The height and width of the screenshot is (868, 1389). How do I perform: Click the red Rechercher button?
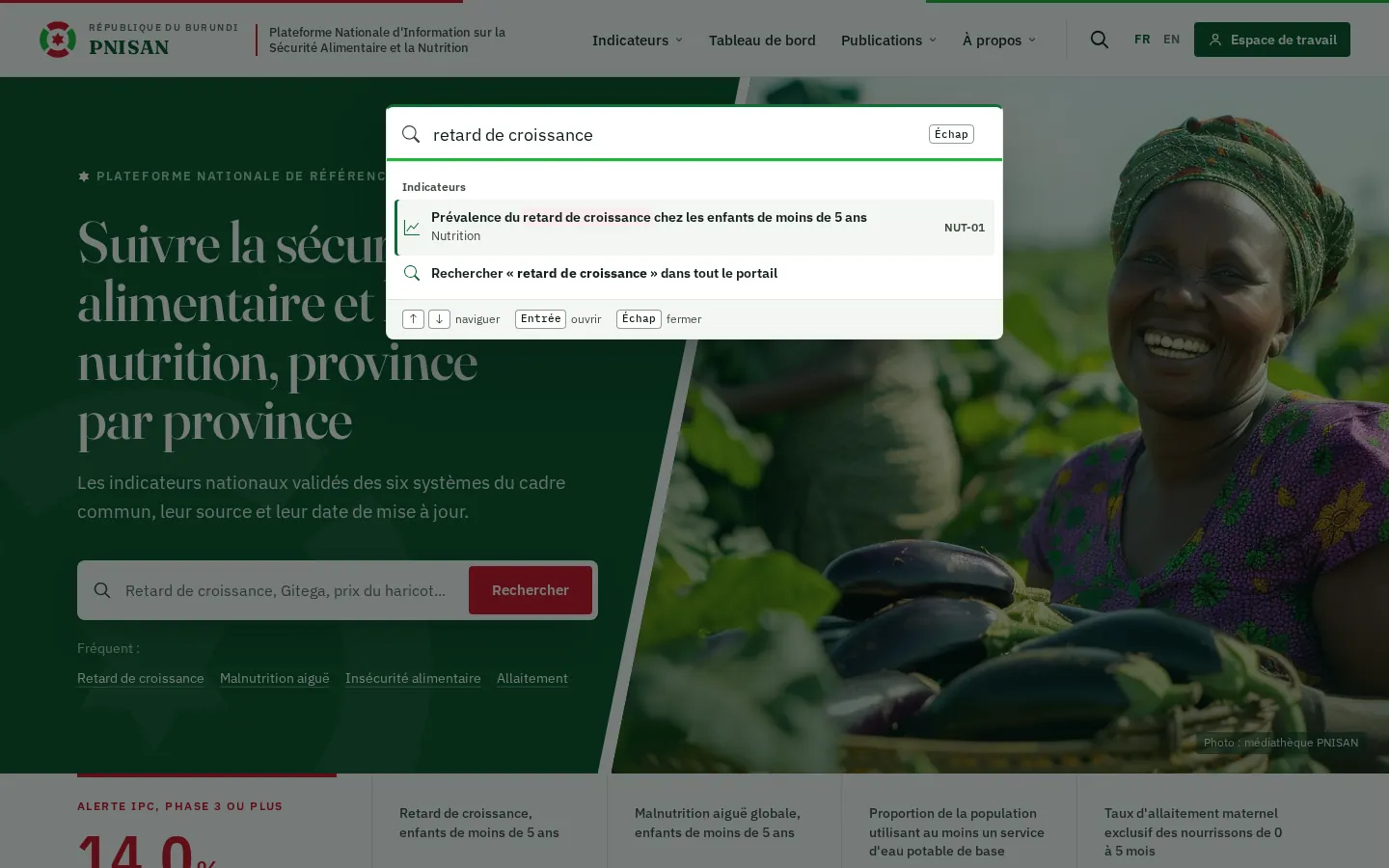click(531, 590)
